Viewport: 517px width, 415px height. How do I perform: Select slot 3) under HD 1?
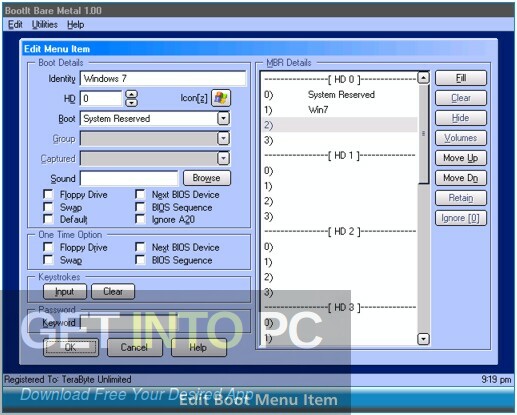(339, 216)
